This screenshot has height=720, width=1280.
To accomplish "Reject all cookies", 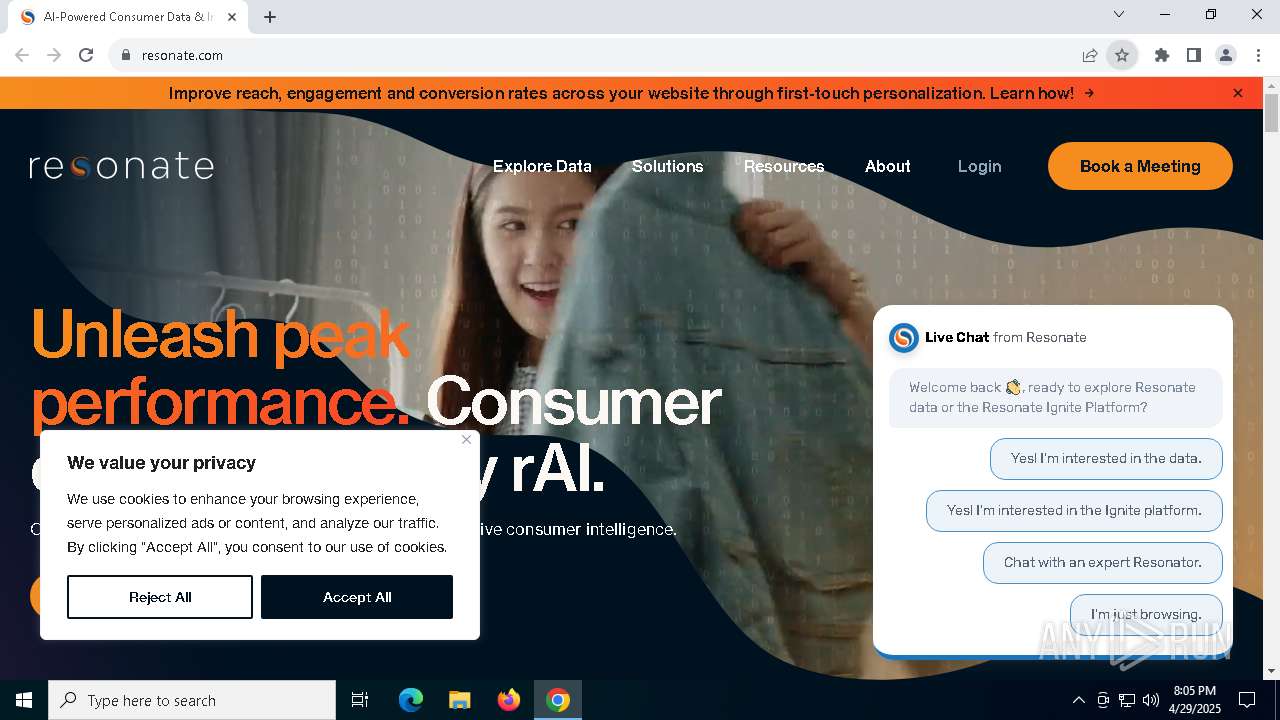I will (x=160, y=597).
